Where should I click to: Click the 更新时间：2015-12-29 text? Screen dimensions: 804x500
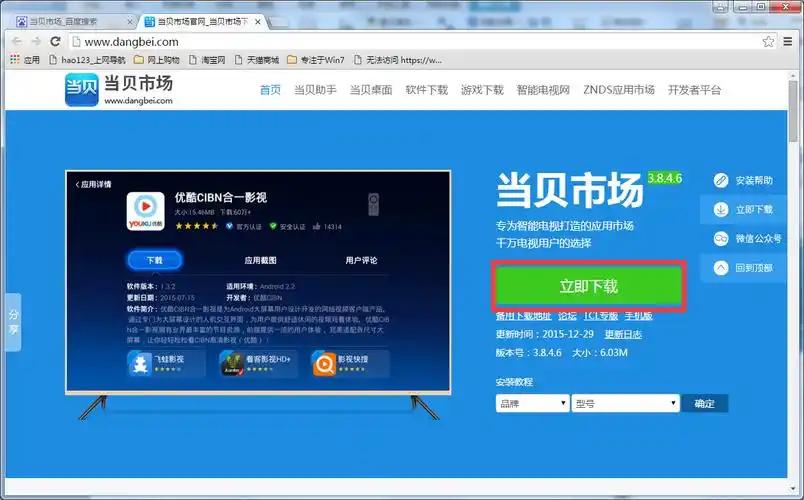545,334
